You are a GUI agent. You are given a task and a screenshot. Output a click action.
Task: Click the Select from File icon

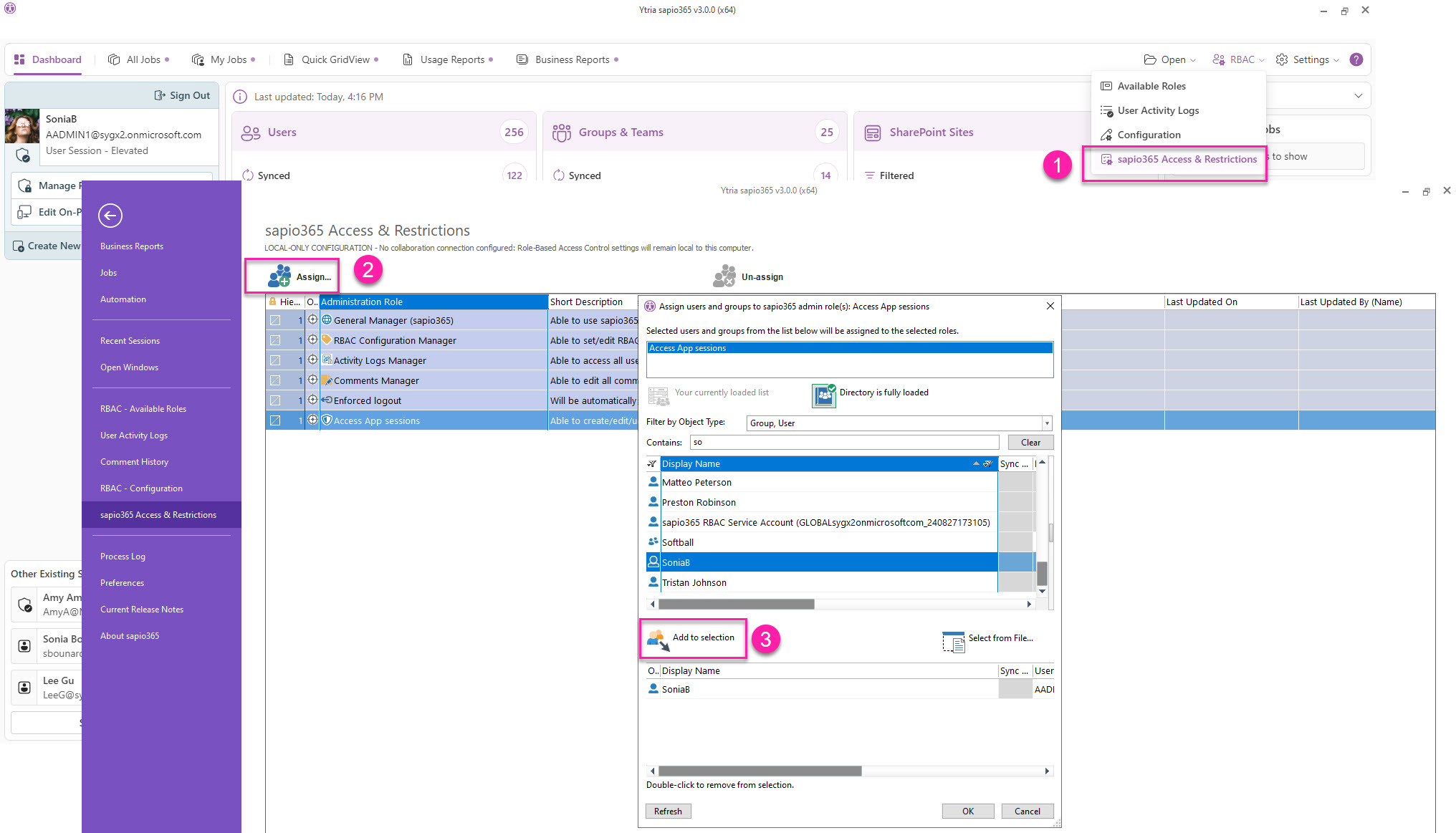pyautogui.click(x=954, y=640)
